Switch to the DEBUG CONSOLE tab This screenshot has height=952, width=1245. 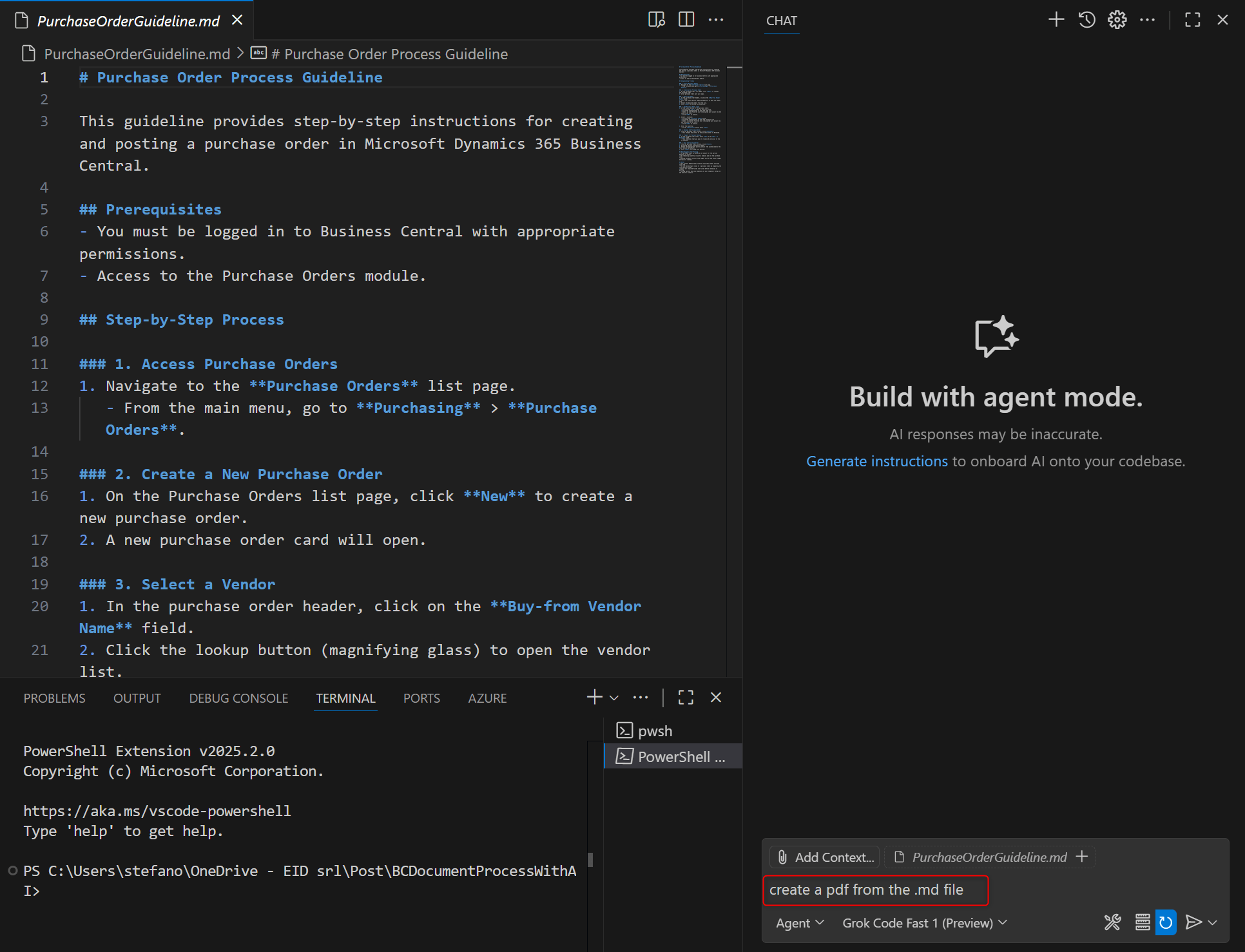pyautogui.click(x=238, y=698)
